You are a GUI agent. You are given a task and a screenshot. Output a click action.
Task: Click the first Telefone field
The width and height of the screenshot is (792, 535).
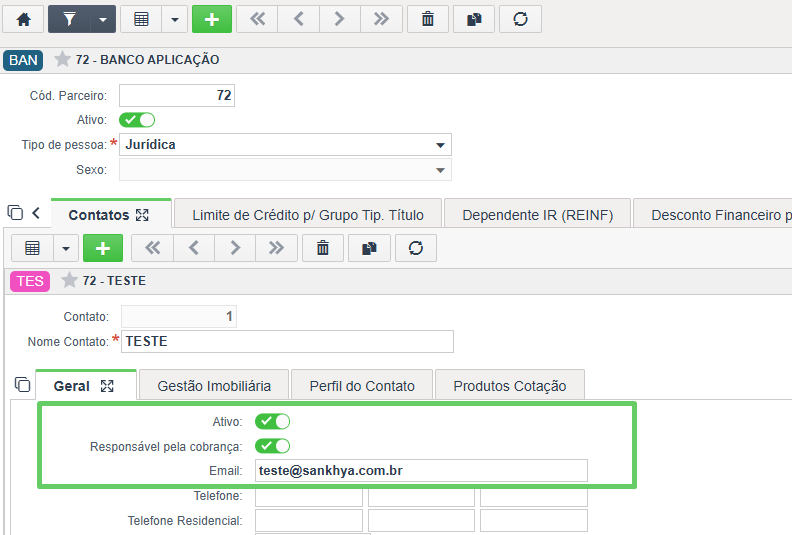pos(309,496)
